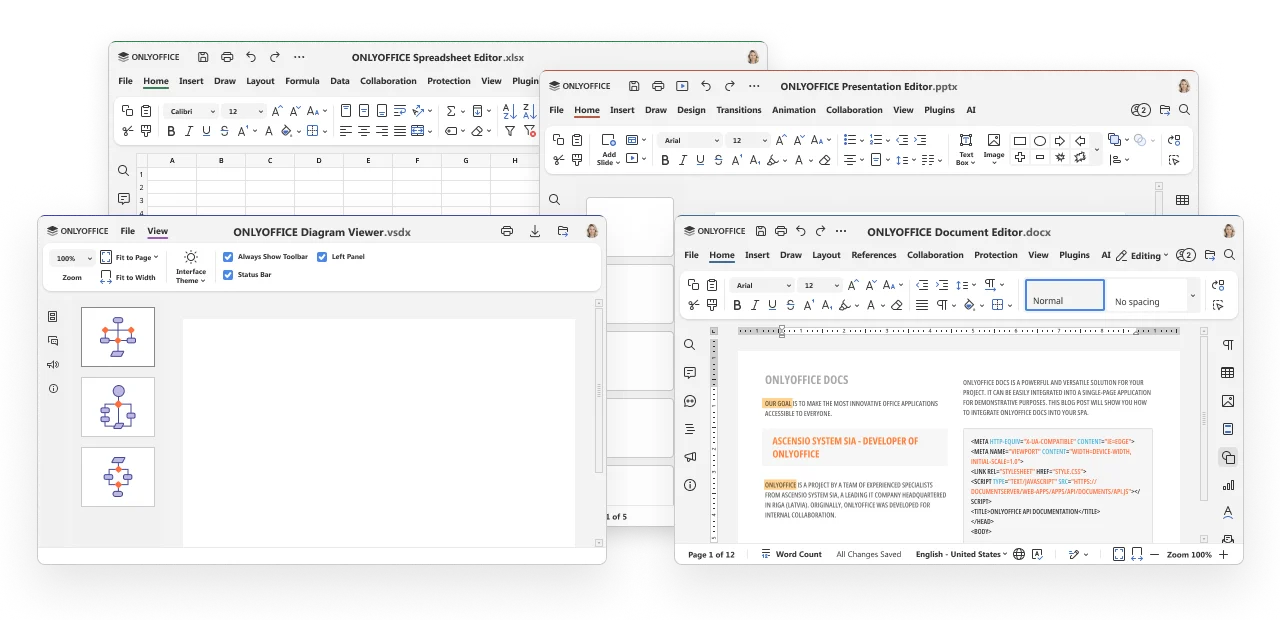1280x620 pixels.
Task: Click Page 1 of 12 in the status bar
Action: coord(711,554)
